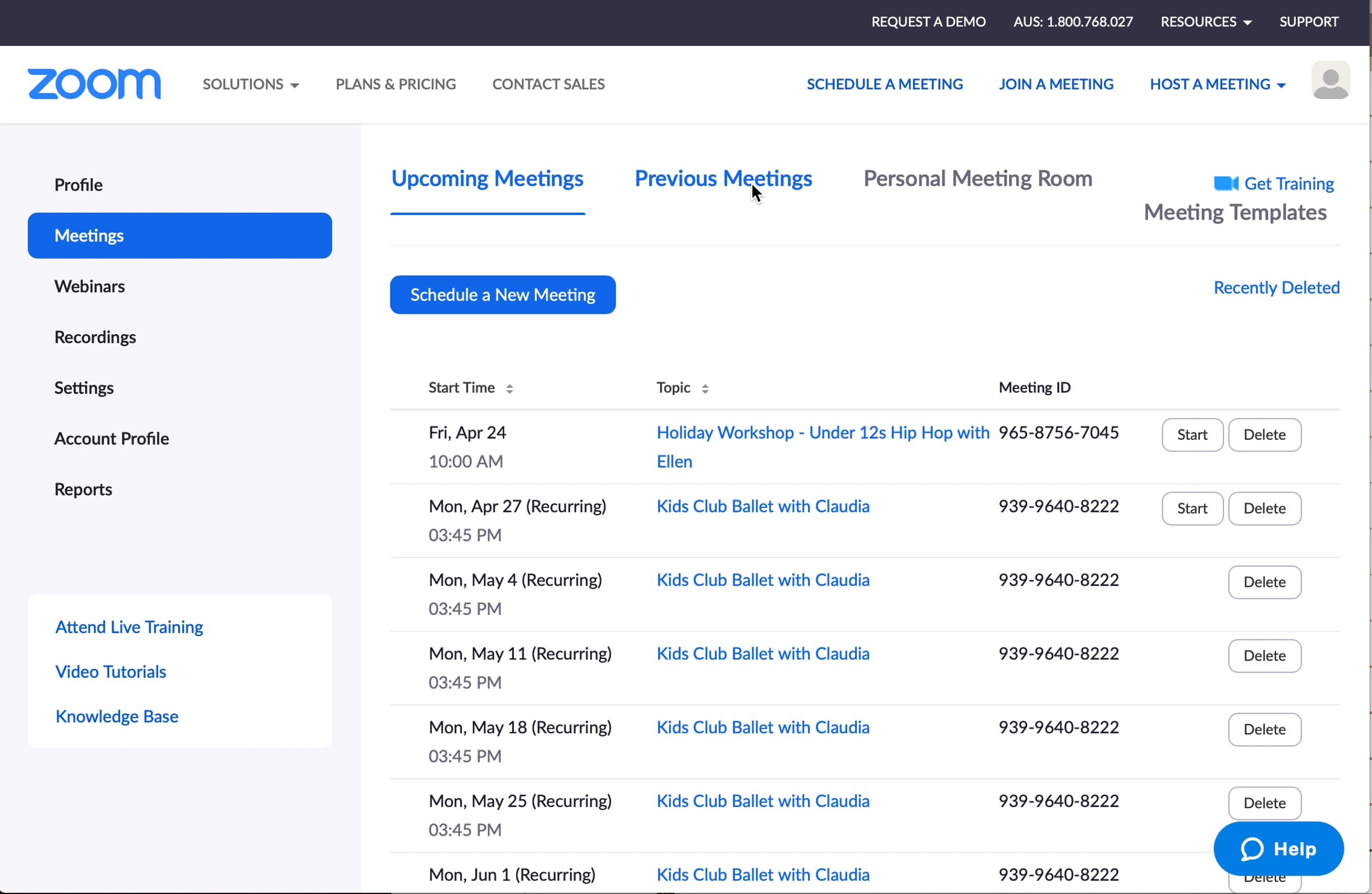Select Recordings in the sidebar
The width and height of the screenshot is (1372, 894).
95,337
